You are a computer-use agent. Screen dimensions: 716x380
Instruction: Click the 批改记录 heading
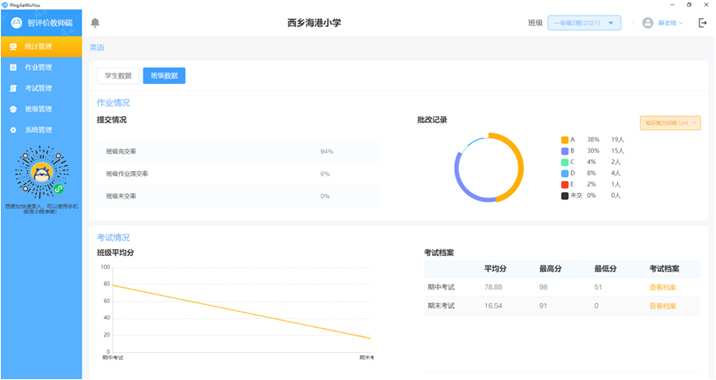[x=432, y=120]
